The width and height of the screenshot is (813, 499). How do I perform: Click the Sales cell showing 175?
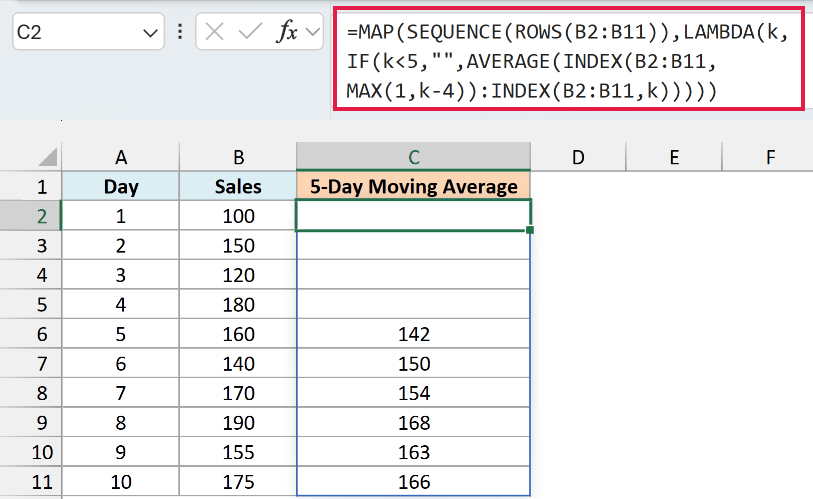238,482
